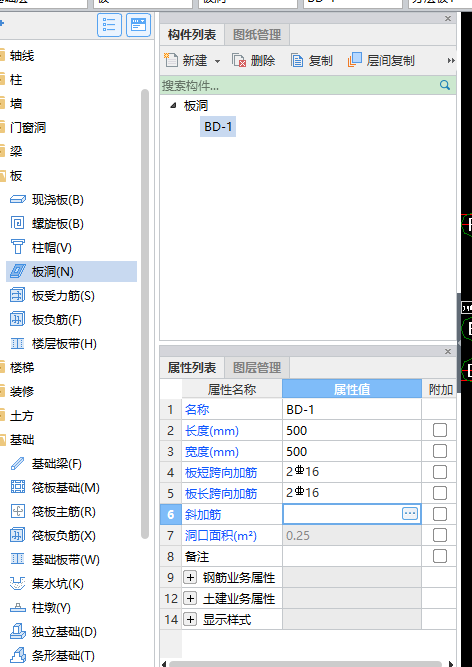Expand 显示样式 group

(190, 619)
